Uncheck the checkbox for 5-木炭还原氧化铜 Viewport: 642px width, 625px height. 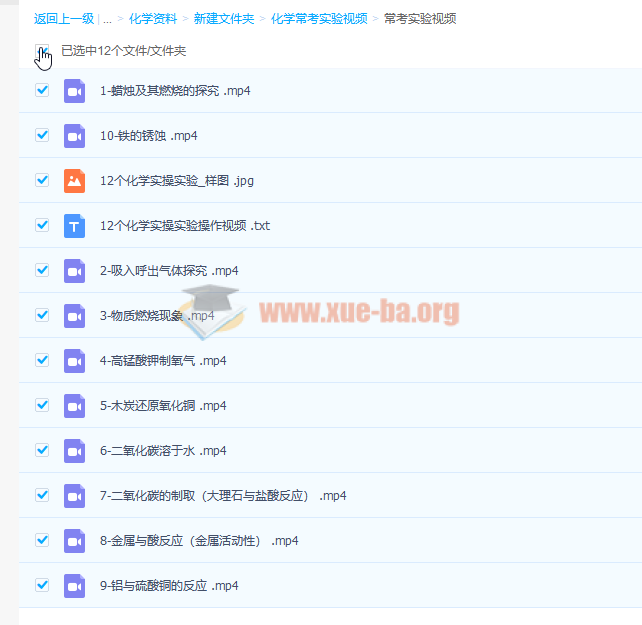point(42,405)
